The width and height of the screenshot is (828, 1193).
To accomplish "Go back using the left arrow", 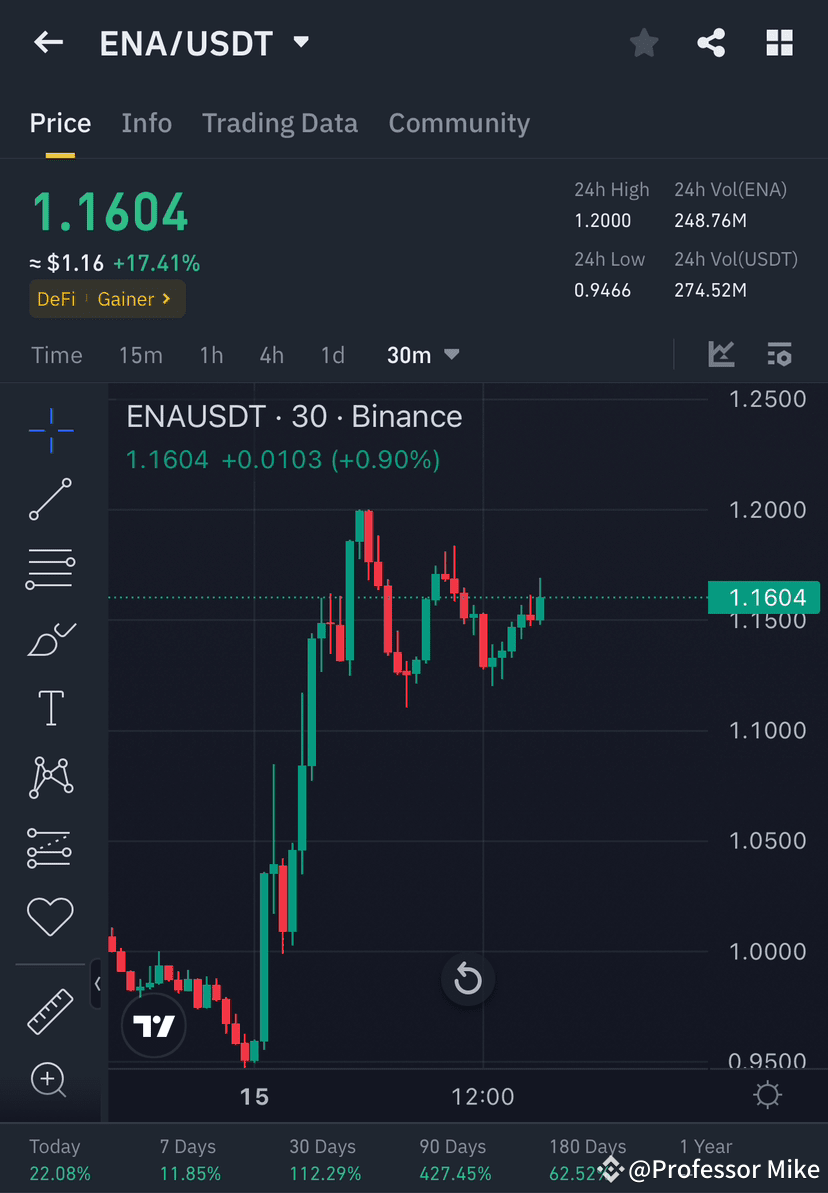I will pos(49,42).
